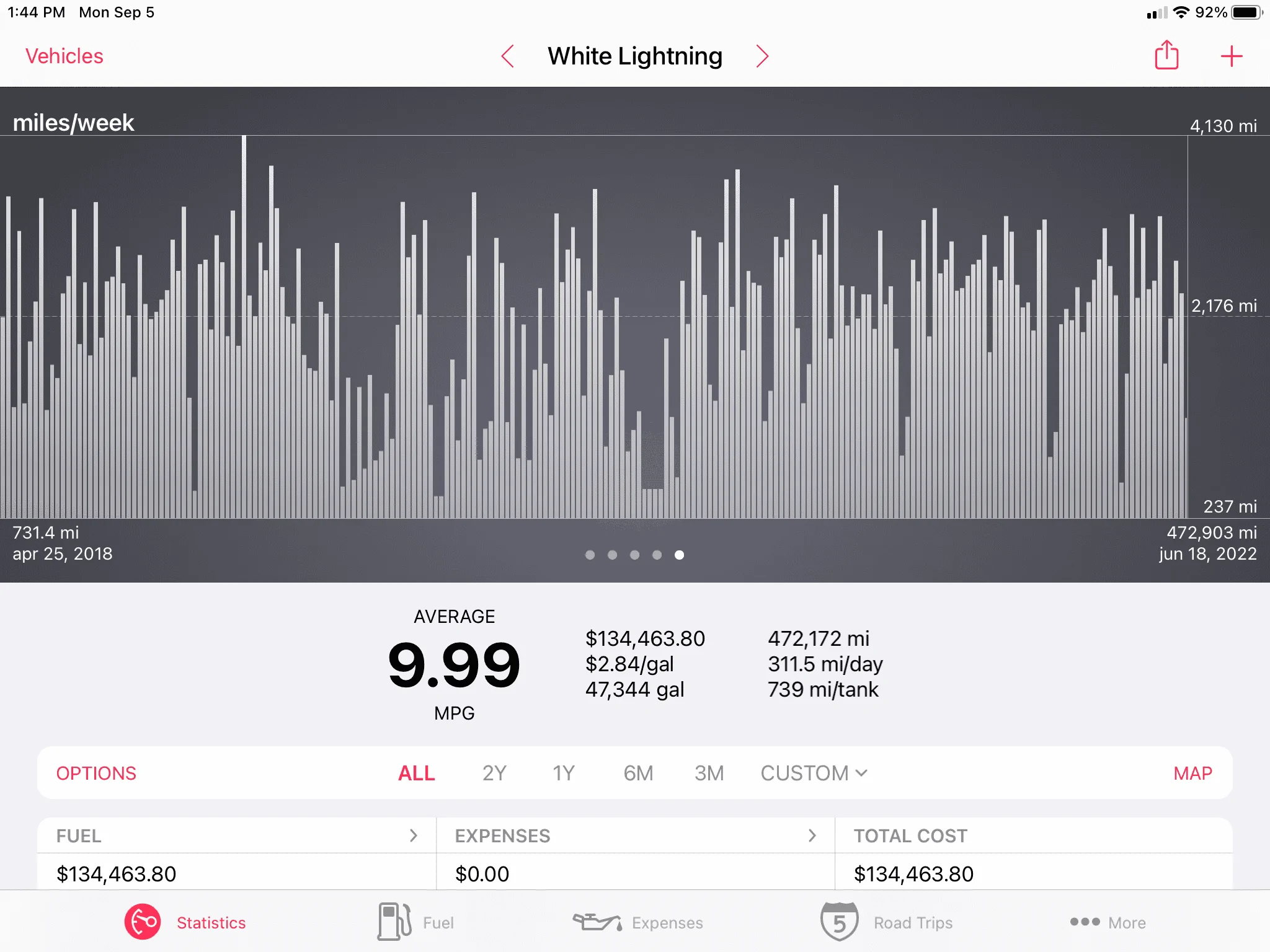Select the Statistics tab
The height and width of the screenshot is (952, 1270).
(185, 922)
